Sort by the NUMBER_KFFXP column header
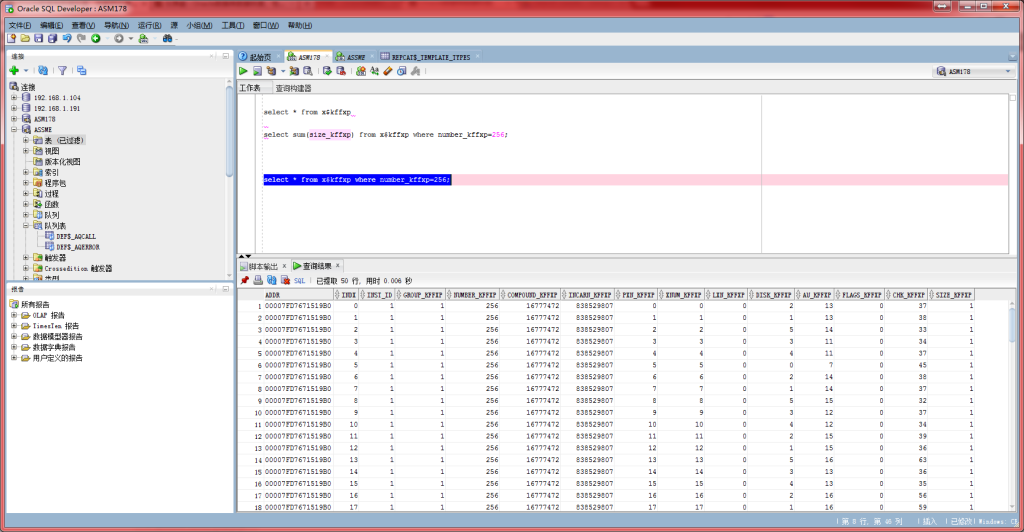1024x532 pixels. 474,295
